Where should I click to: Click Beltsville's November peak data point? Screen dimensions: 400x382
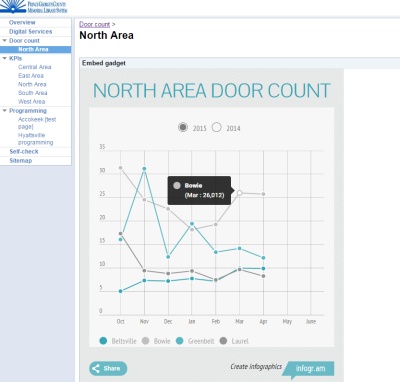144,169
